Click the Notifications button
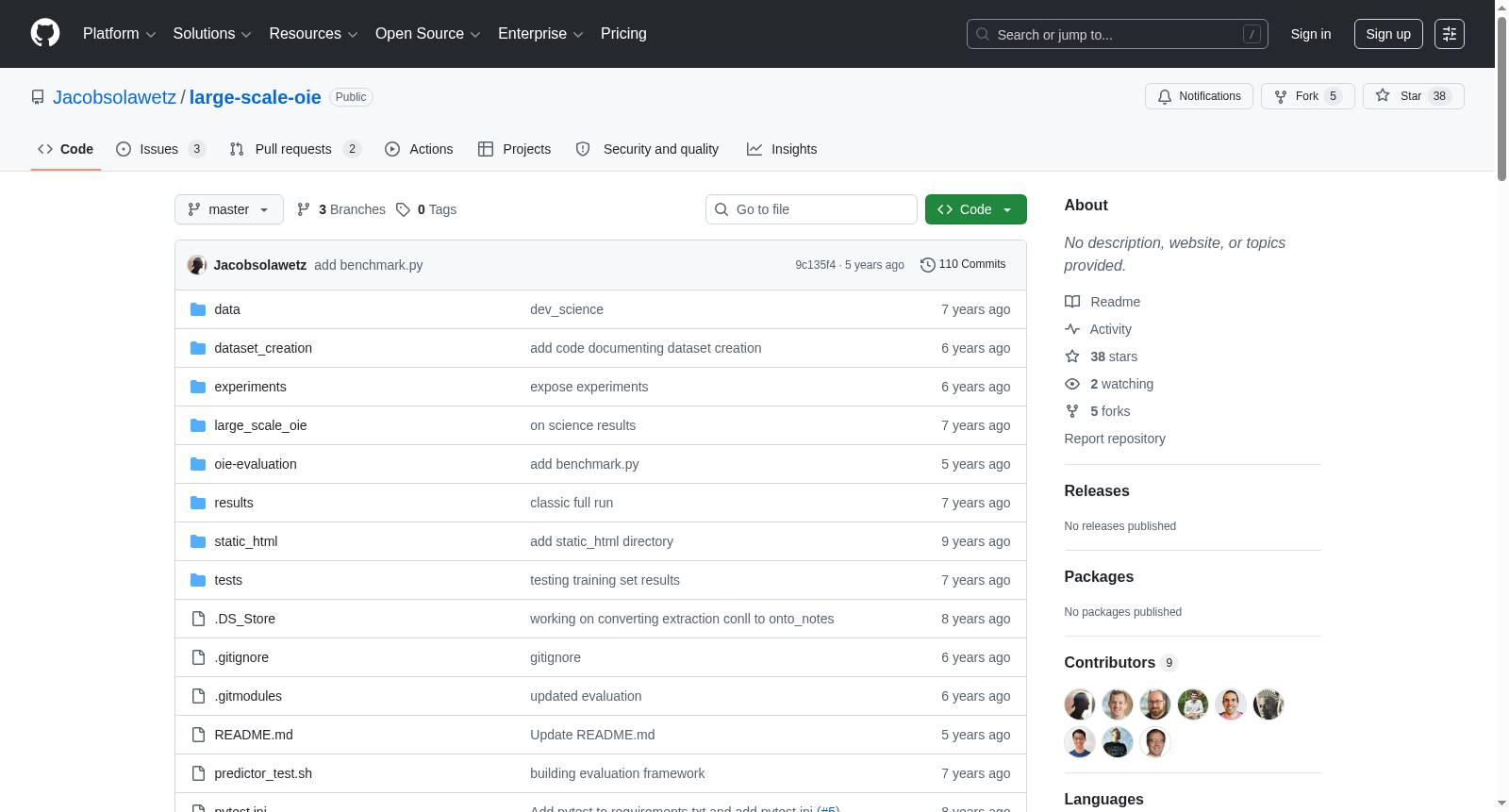 [x=1199, y=96]
